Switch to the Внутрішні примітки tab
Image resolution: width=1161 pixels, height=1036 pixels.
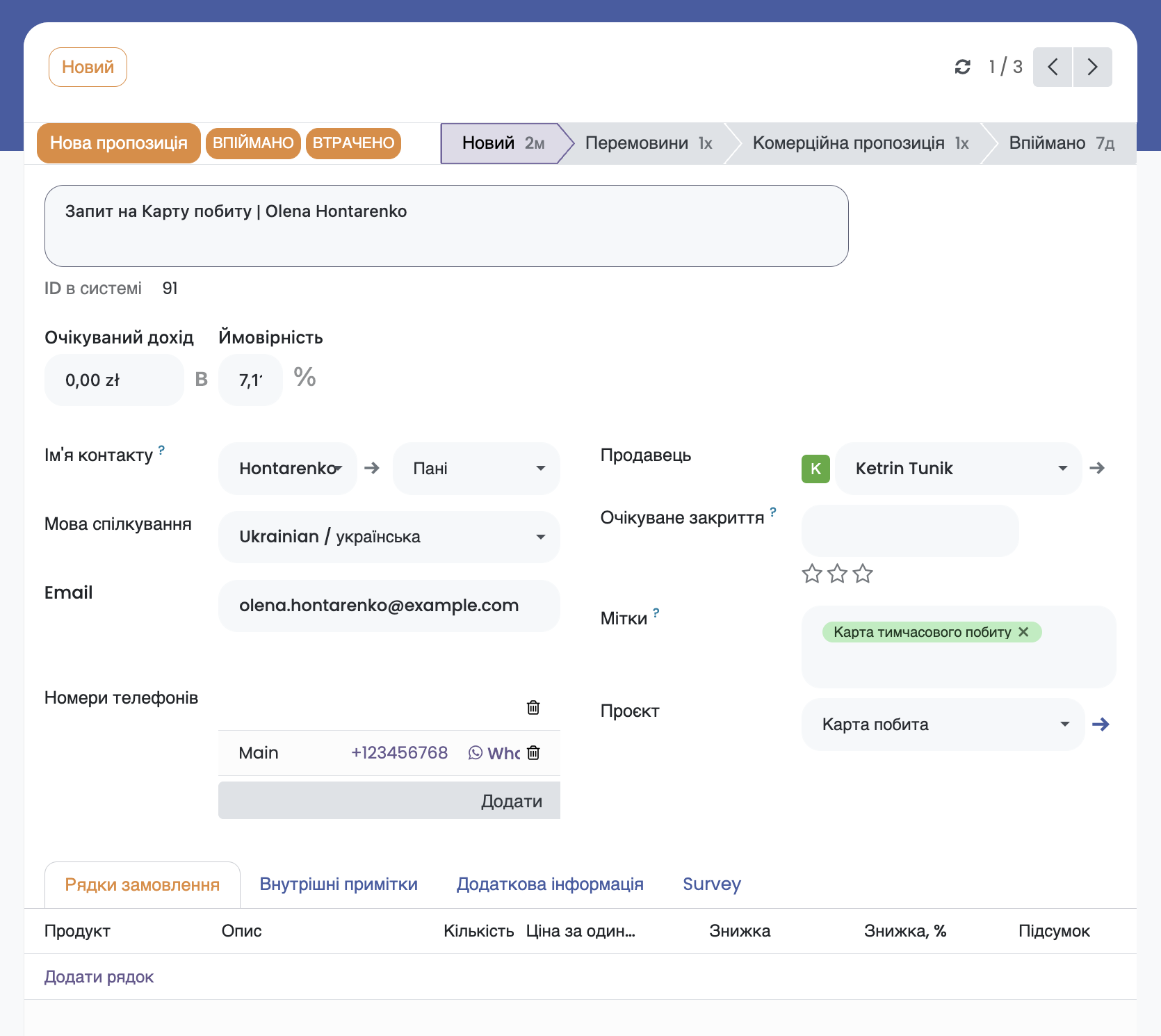(x=339, y=884)
